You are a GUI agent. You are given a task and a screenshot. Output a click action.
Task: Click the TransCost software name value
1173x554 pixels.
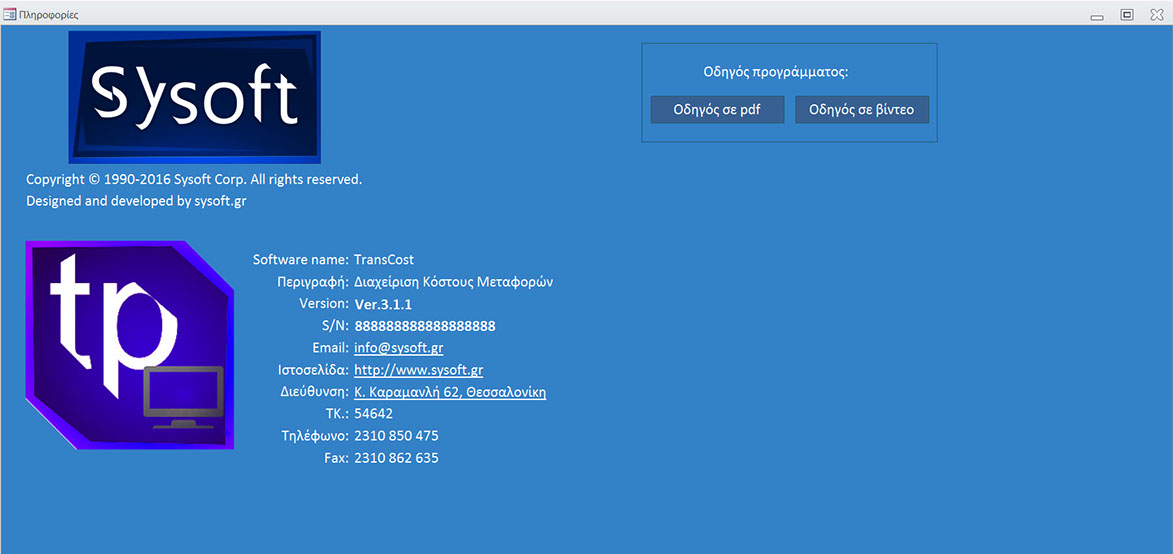[x=384, y=260]
